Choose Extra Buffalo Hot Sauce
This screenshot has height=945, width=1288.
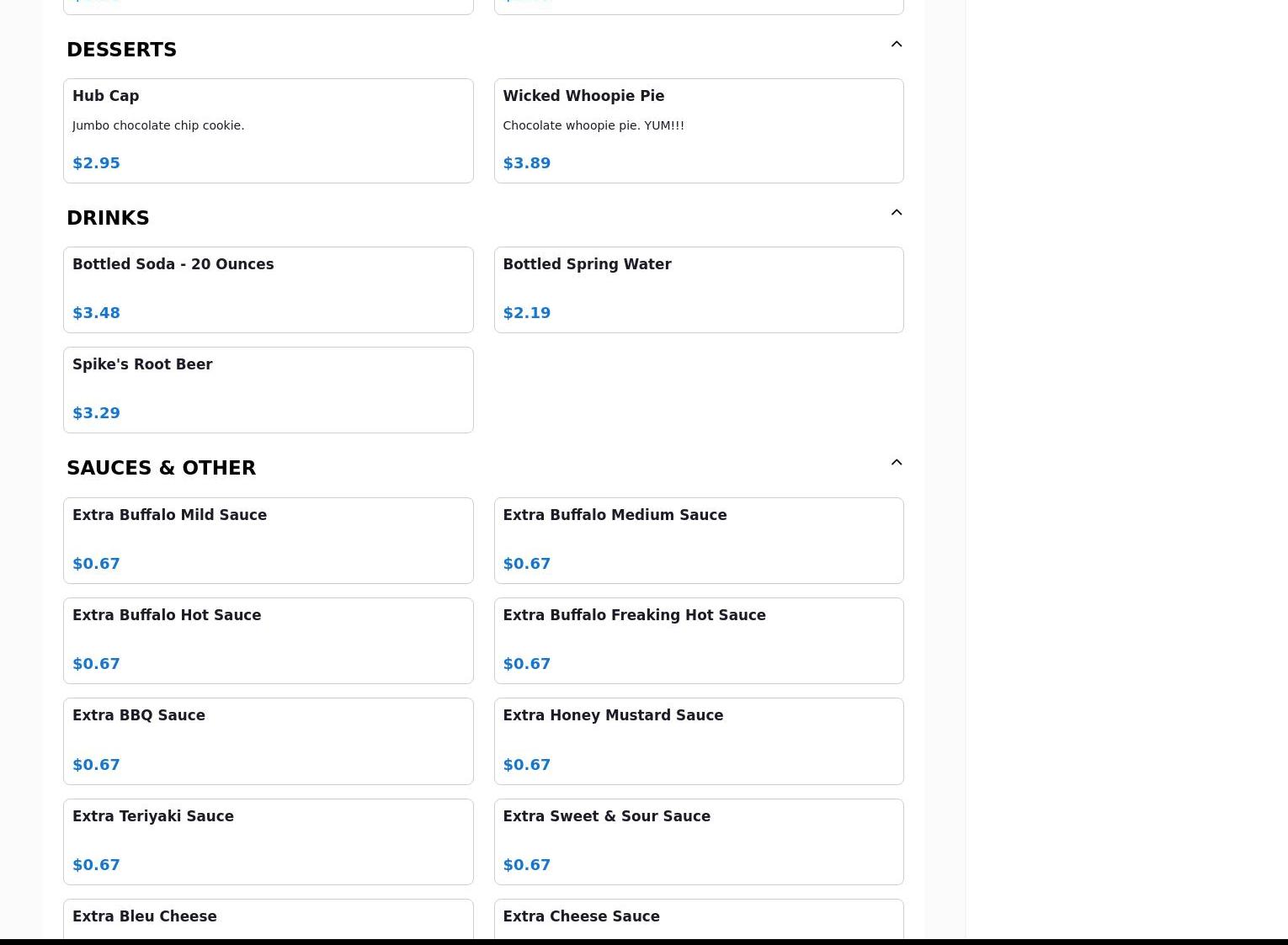(268, 640)
